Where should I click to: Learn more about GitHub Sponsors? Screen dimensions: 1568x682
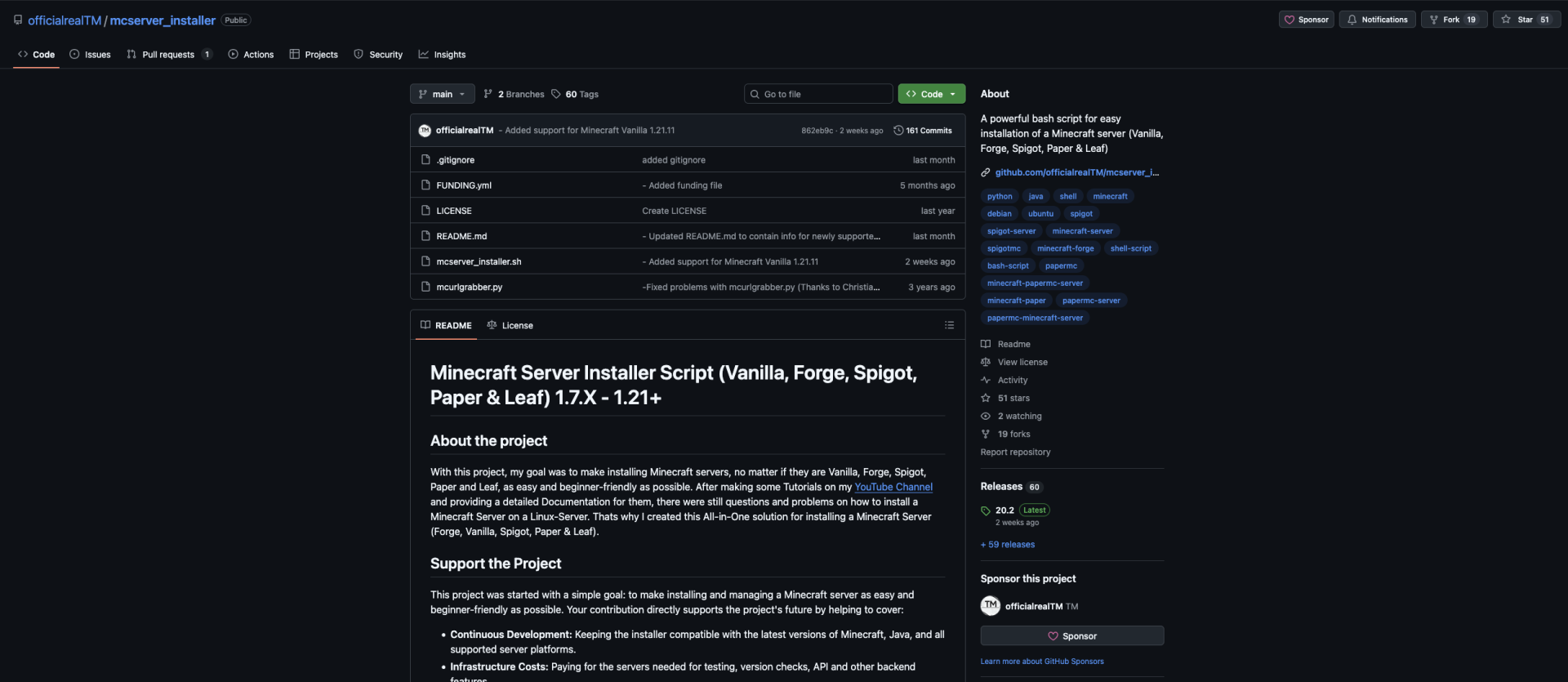[1042, 662]
